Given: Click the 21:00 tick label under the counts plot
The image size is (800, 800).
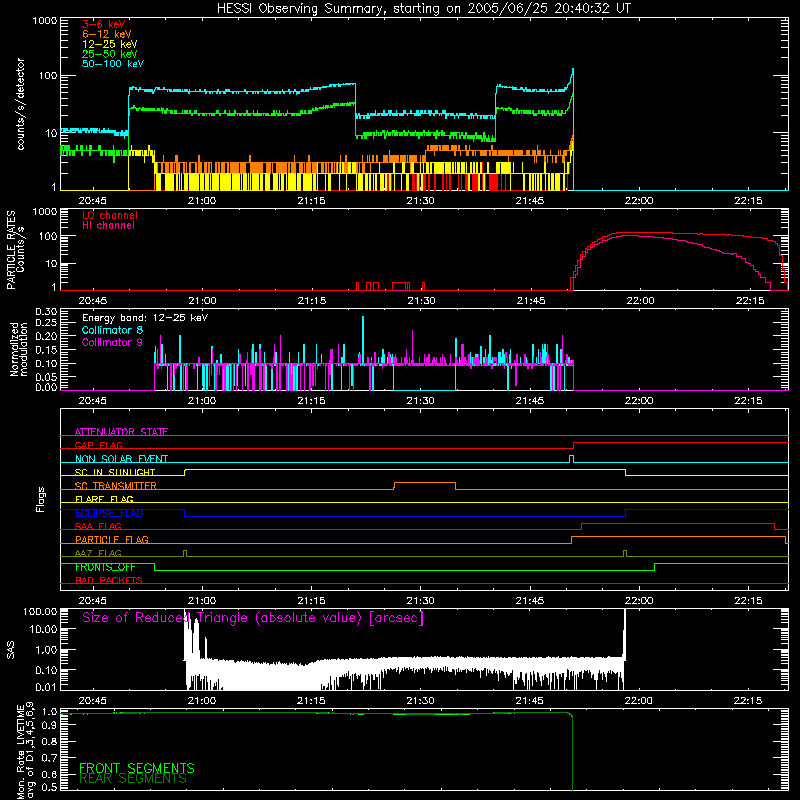Looking at the screenshot, I should (x=202, y=201).
